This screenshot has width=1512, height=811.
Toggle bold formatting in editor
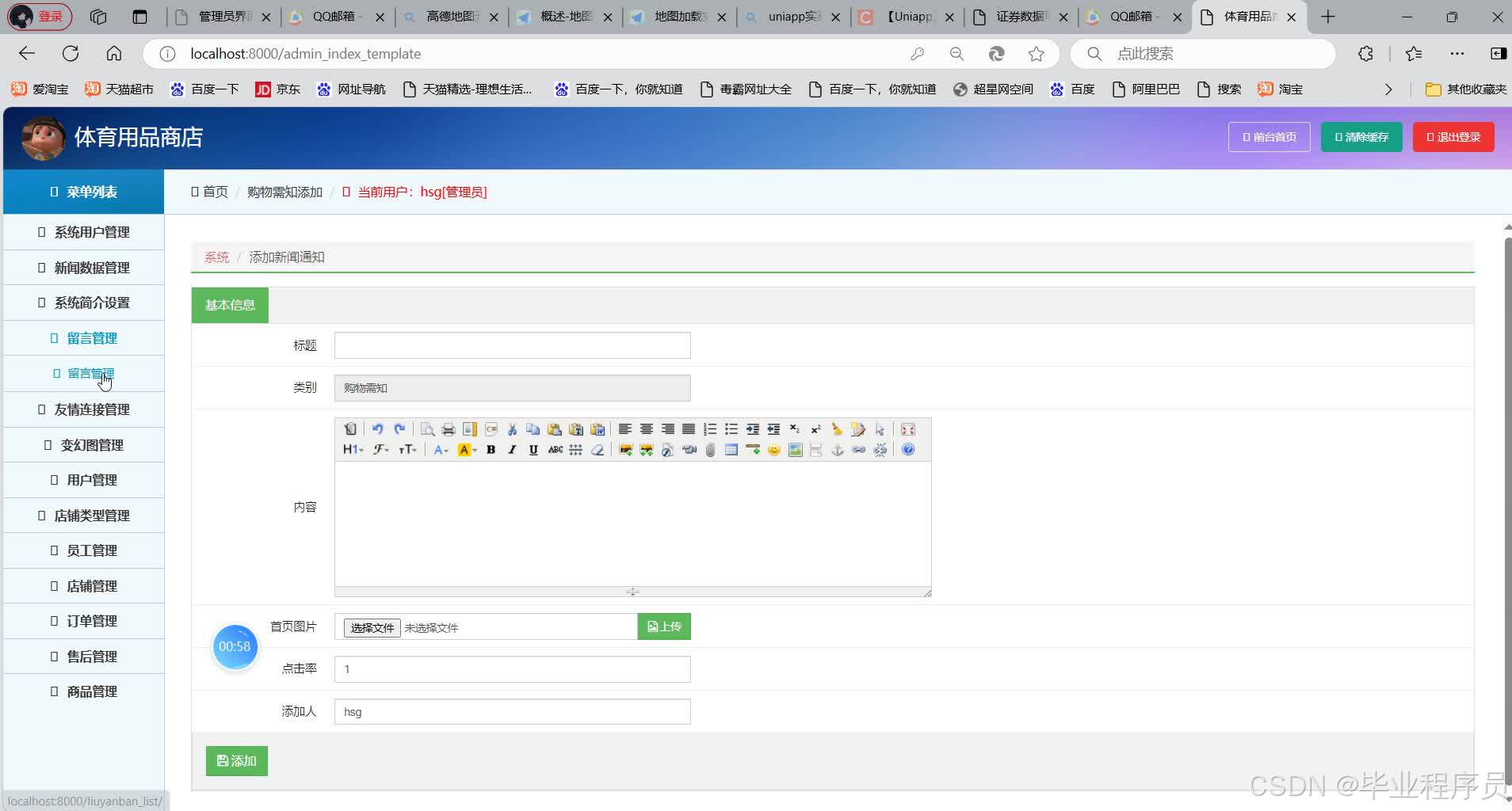tap(491, 450)
